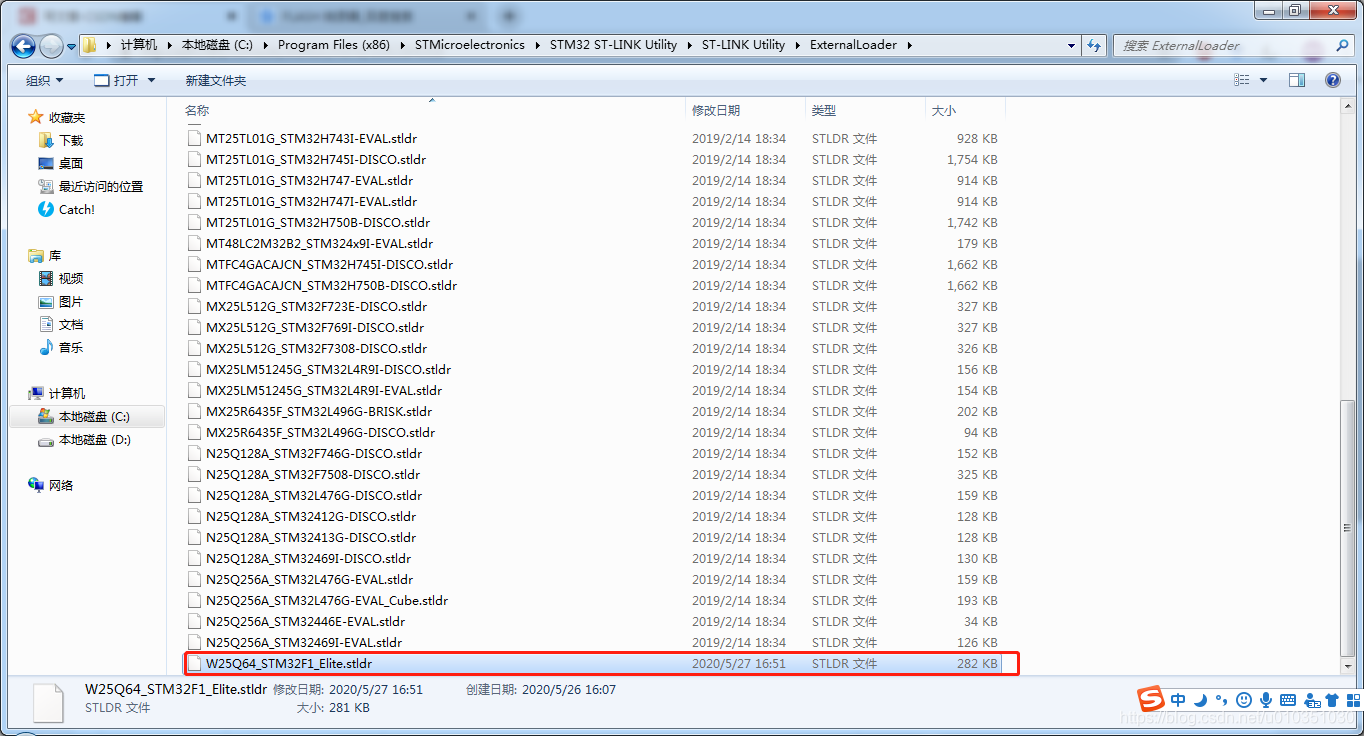The image size is (1364, 736).
Task: Expand the 打开 dropdown arrow
Action: (x=152, y=80)
